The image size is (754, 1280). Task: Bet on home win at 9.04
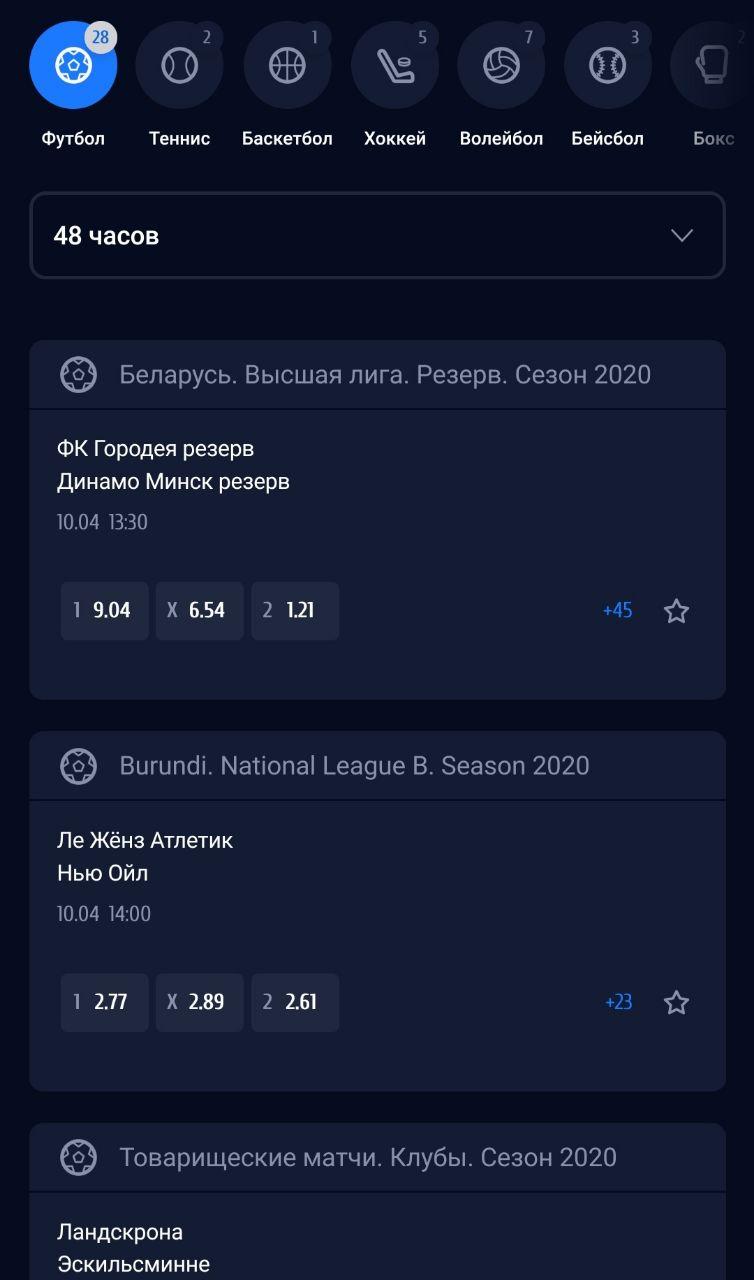(x=104, y=611)
